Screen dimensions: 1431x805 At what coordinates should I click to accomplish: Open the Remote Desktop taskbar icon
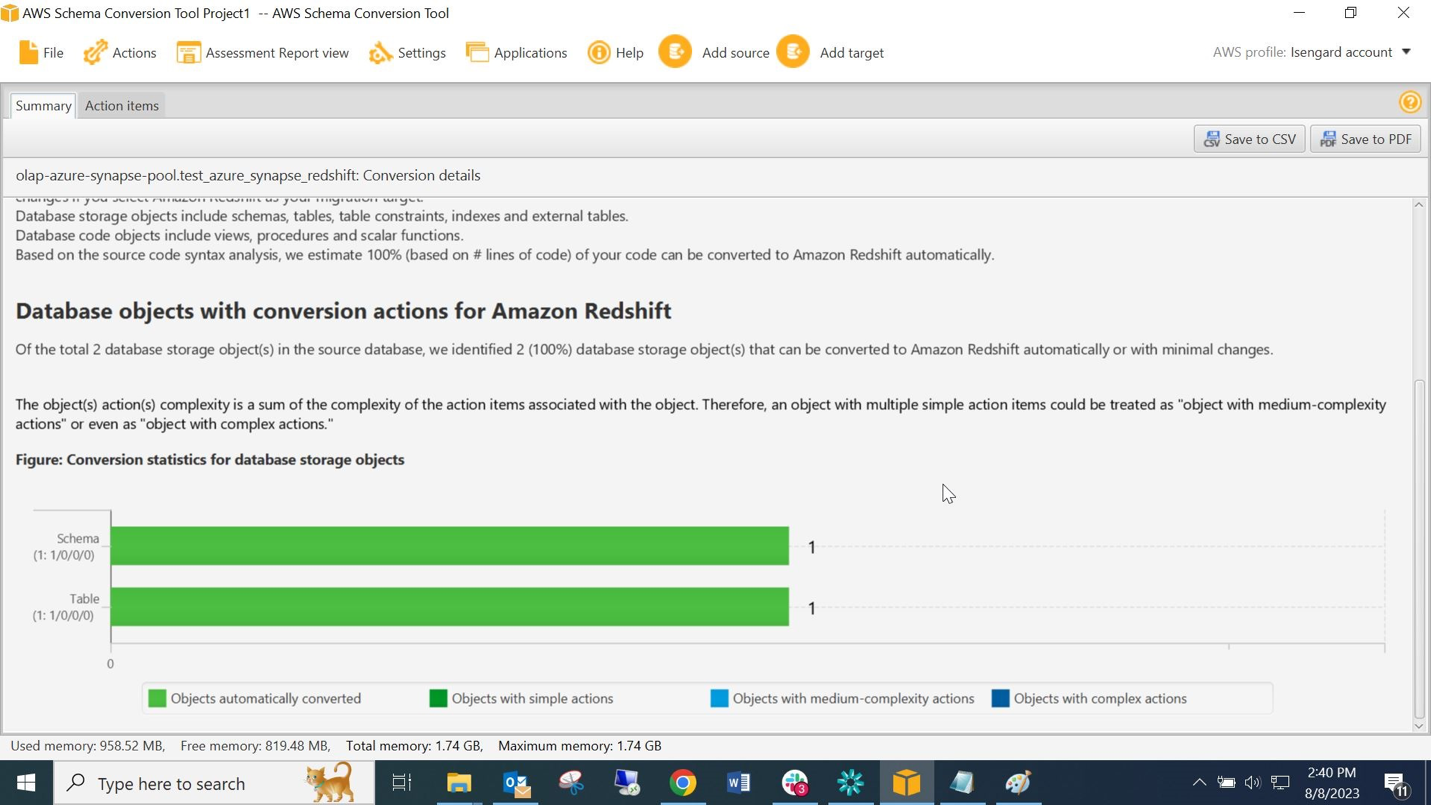[627, 783]
